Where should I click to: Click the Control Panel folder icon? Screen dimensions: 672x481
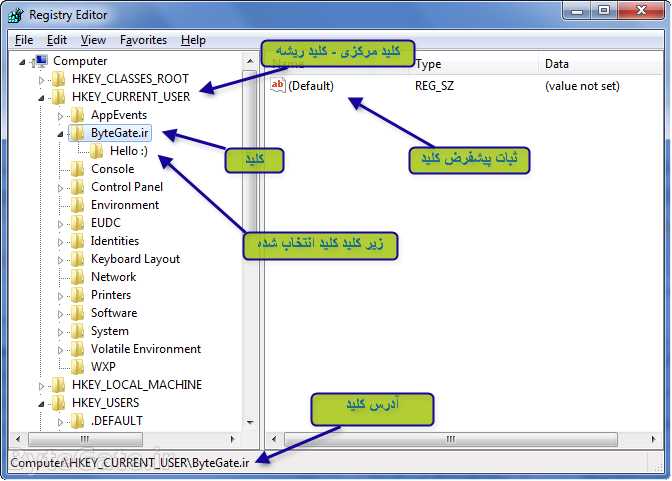coord(77,187)
